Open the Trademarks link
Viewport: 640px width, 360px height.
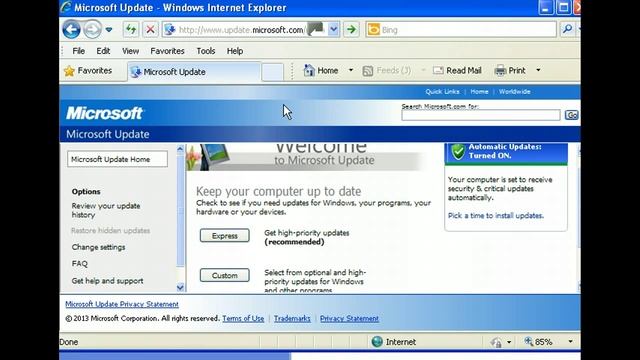pyautogui.click(x=292, y=318)
